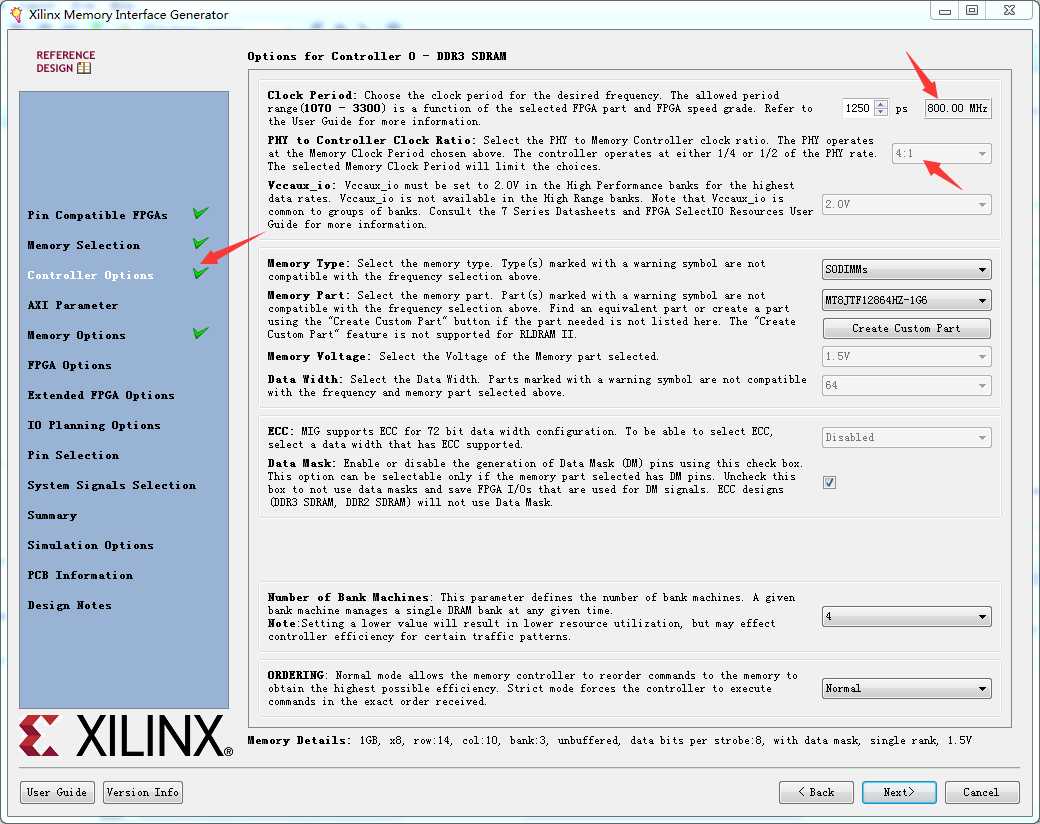Select IO Planning Options step
This screenshot has width=1040, height=824.
coord(94,425)
